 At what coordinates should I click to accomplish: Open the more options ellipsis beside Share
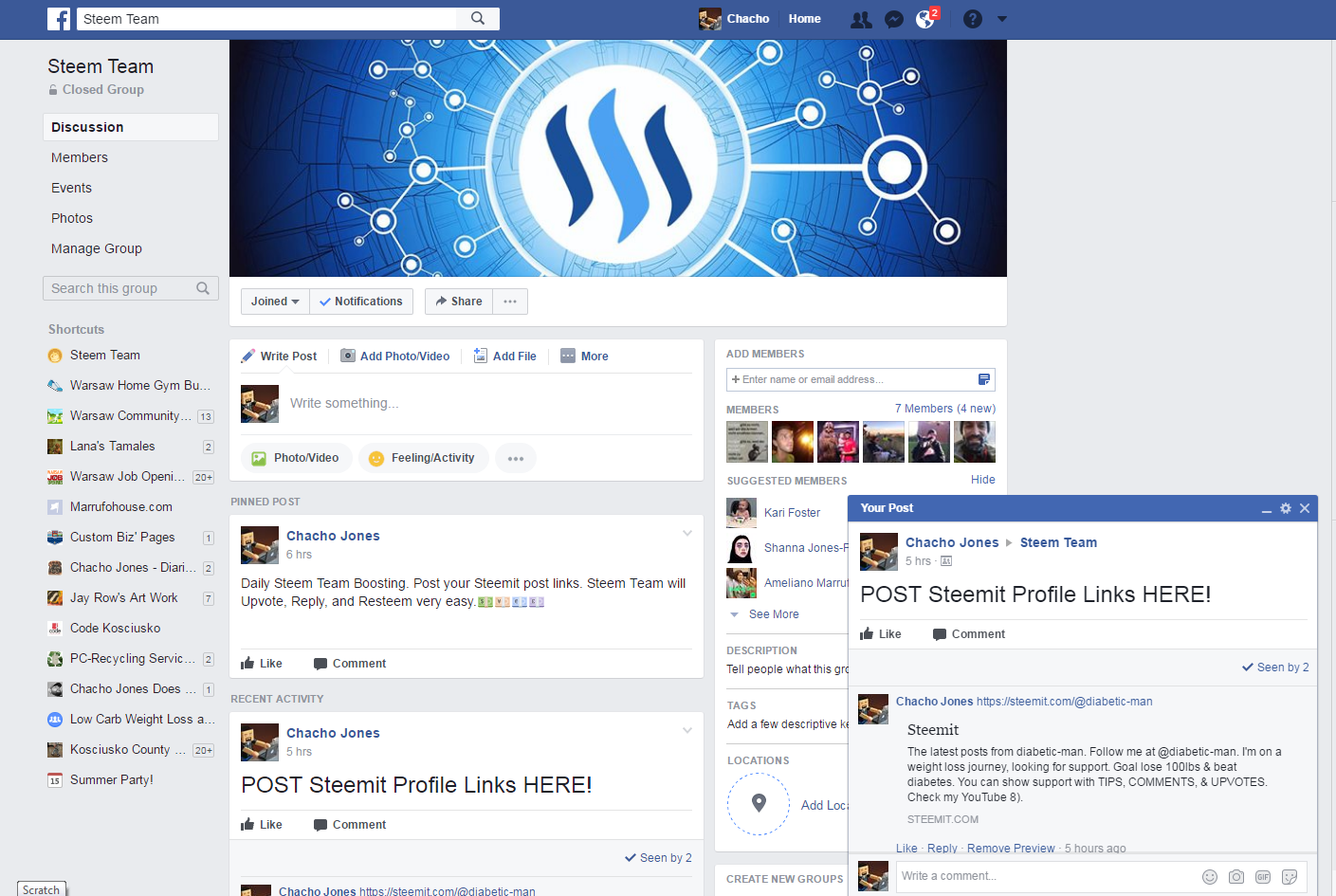[510, 302]
